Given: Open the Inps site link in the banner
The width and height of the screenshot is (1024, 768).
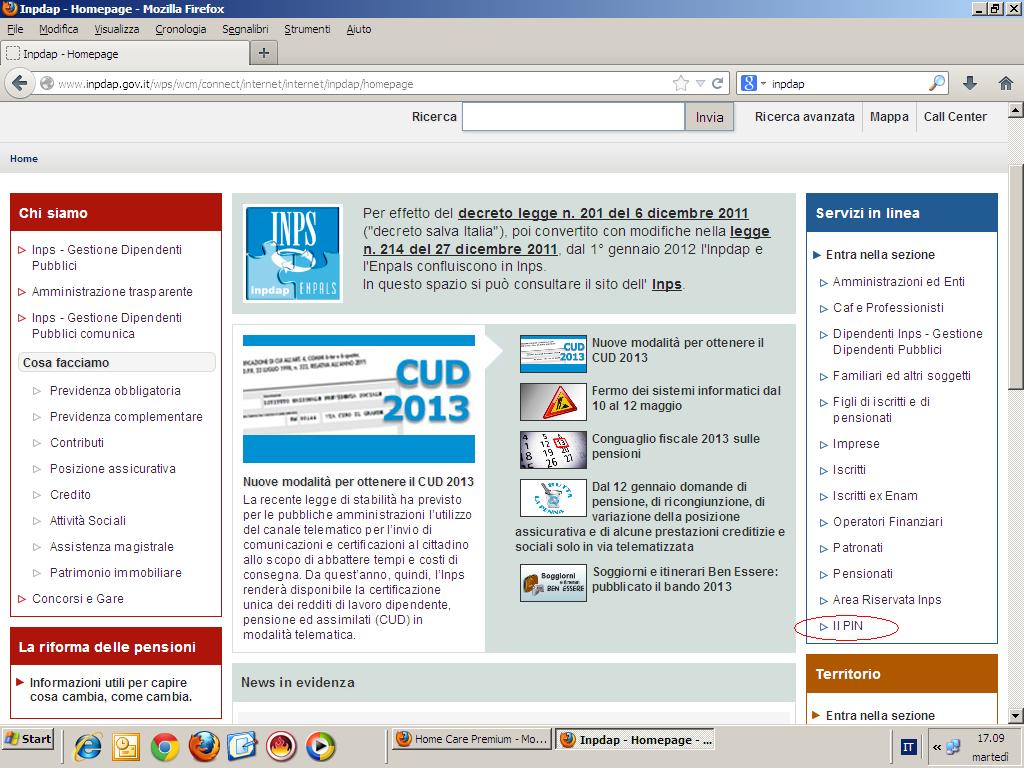Looking at the screenshot, I should 667,284.
